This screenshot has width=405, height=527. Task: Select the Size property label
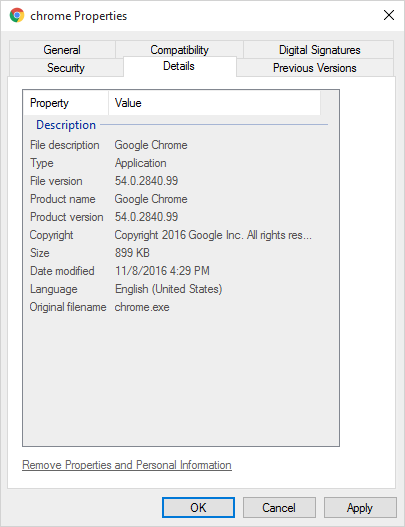[40, 253]
